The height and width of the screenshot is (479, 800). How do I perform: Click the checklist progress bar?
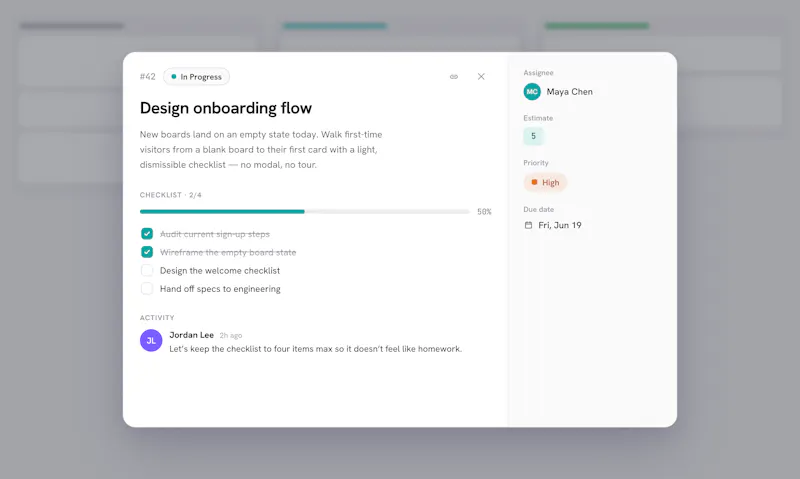(305, 211)
